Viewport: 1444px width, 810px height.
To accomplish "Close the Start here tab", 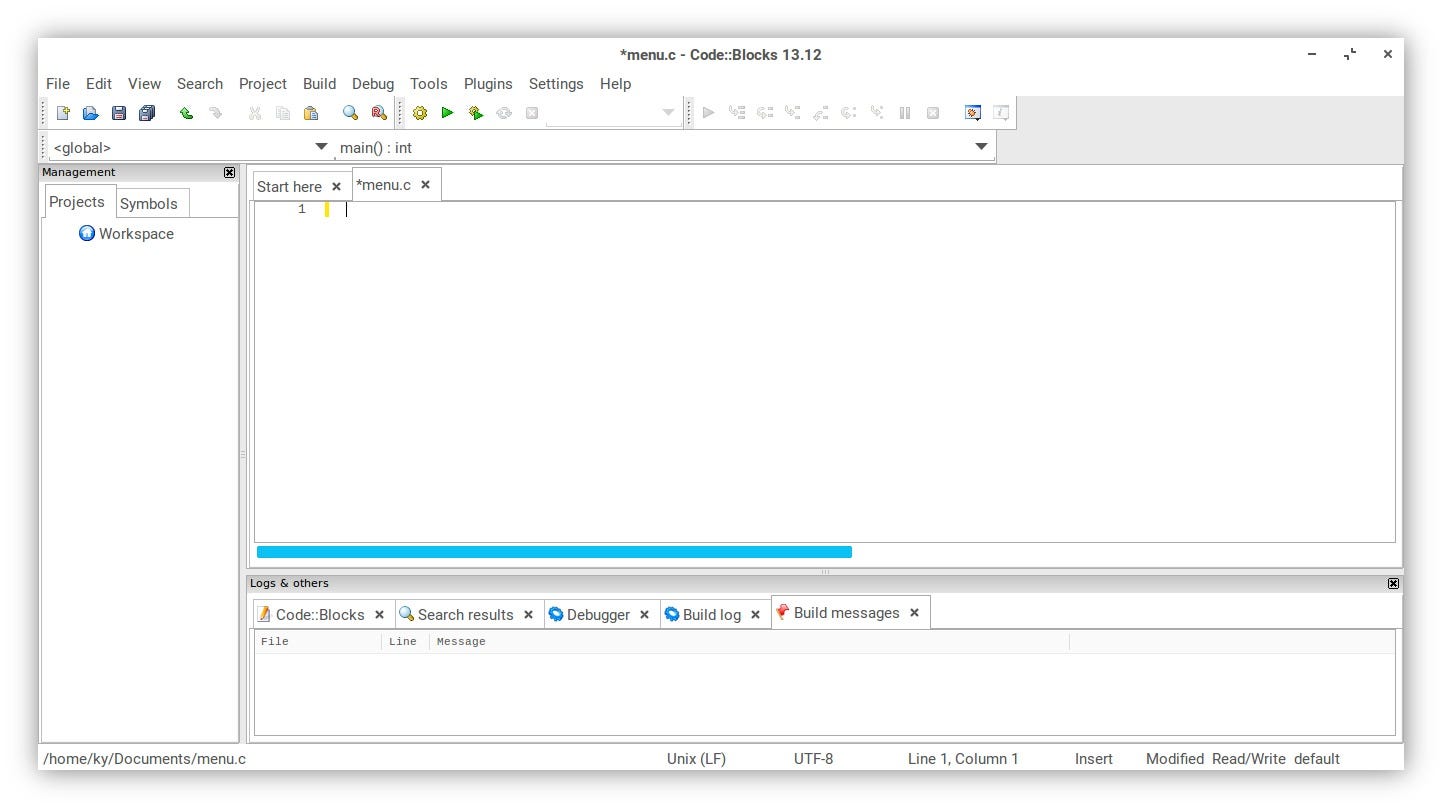I will point(336,186).
